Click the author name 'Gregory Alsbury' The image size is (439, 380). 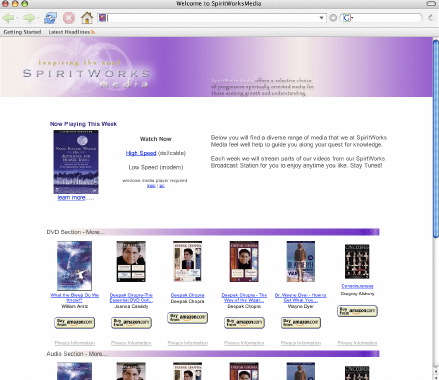(x=357, y=294)
